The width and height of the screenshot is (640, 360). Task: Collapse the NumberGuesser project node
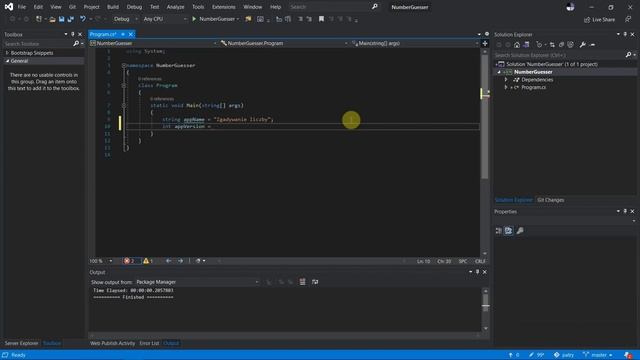pos(499,72)
